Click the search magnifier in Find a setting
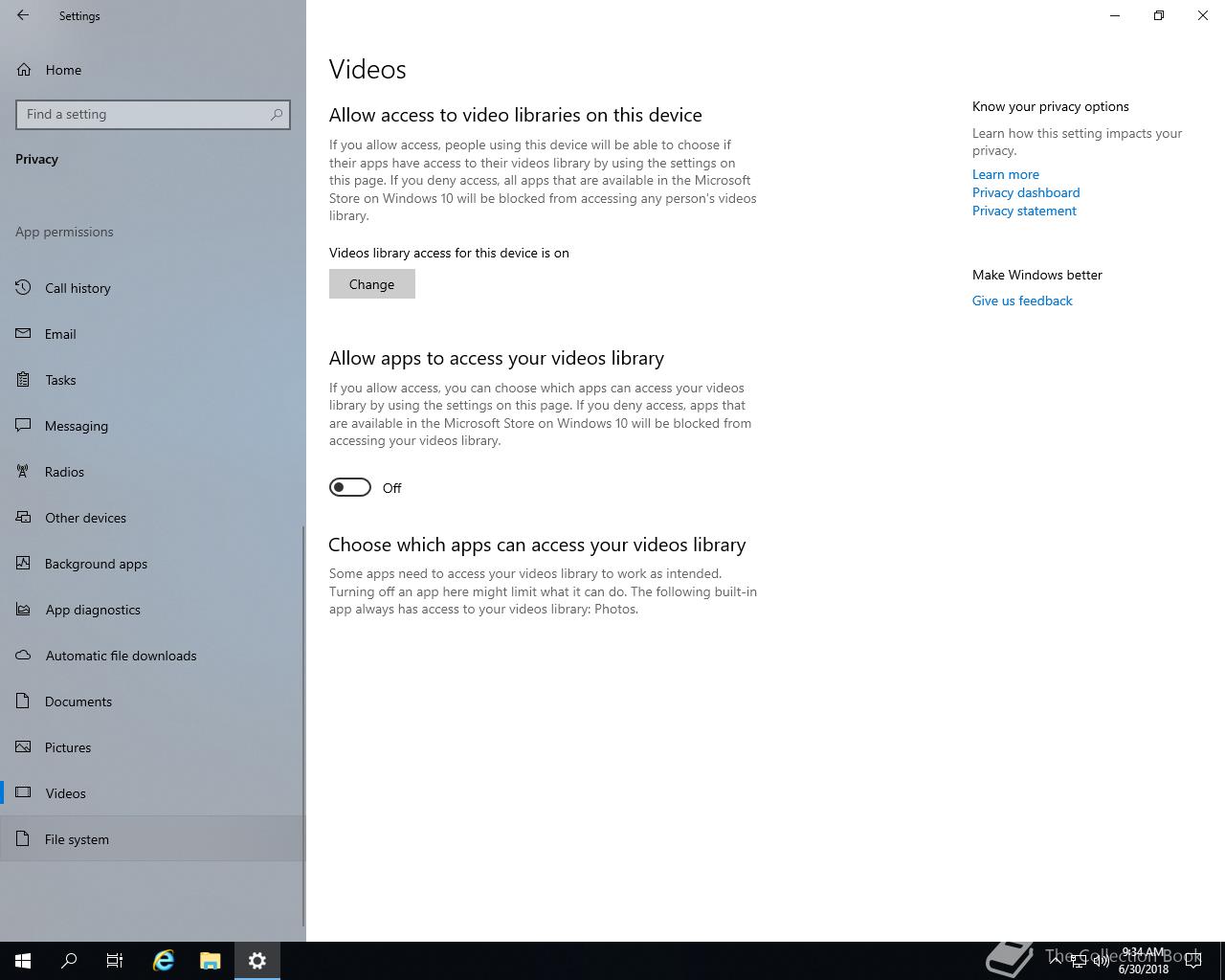The height and width of the screenshot is (980, 1225). point(277,115)
